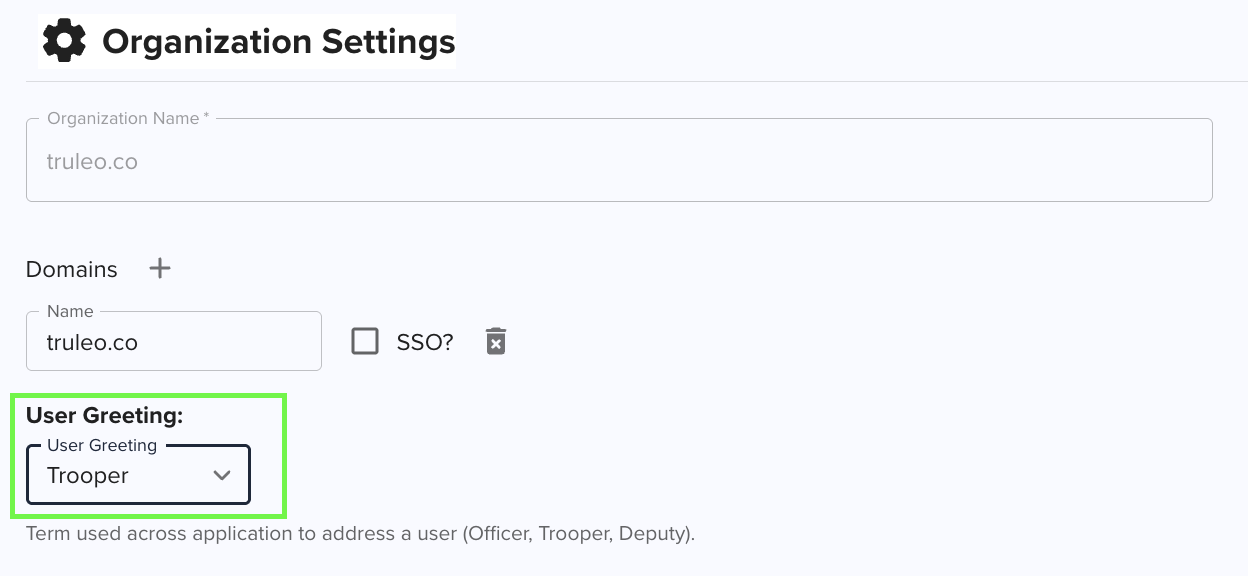Screen dimensions: 1248x576
Task: Expand the chevron arrow in User Greeting
Action: click(222, 475)
